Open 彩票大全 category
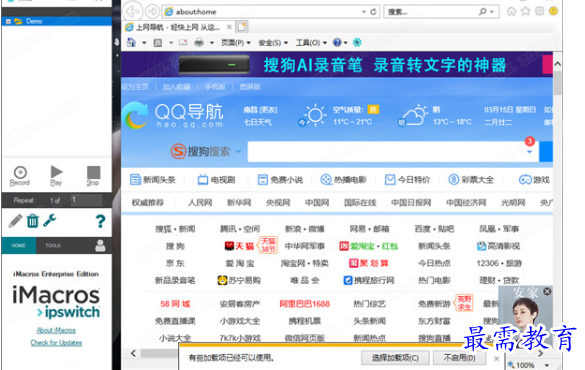The width and height of the screenshot is (585, 370). point(471,180)
